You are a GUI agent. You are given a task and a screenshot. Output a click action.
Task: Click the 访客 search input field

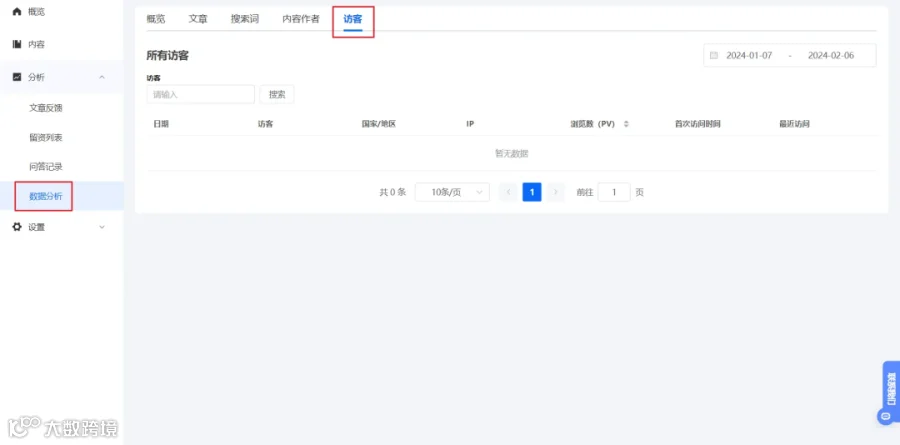[200, 95]
